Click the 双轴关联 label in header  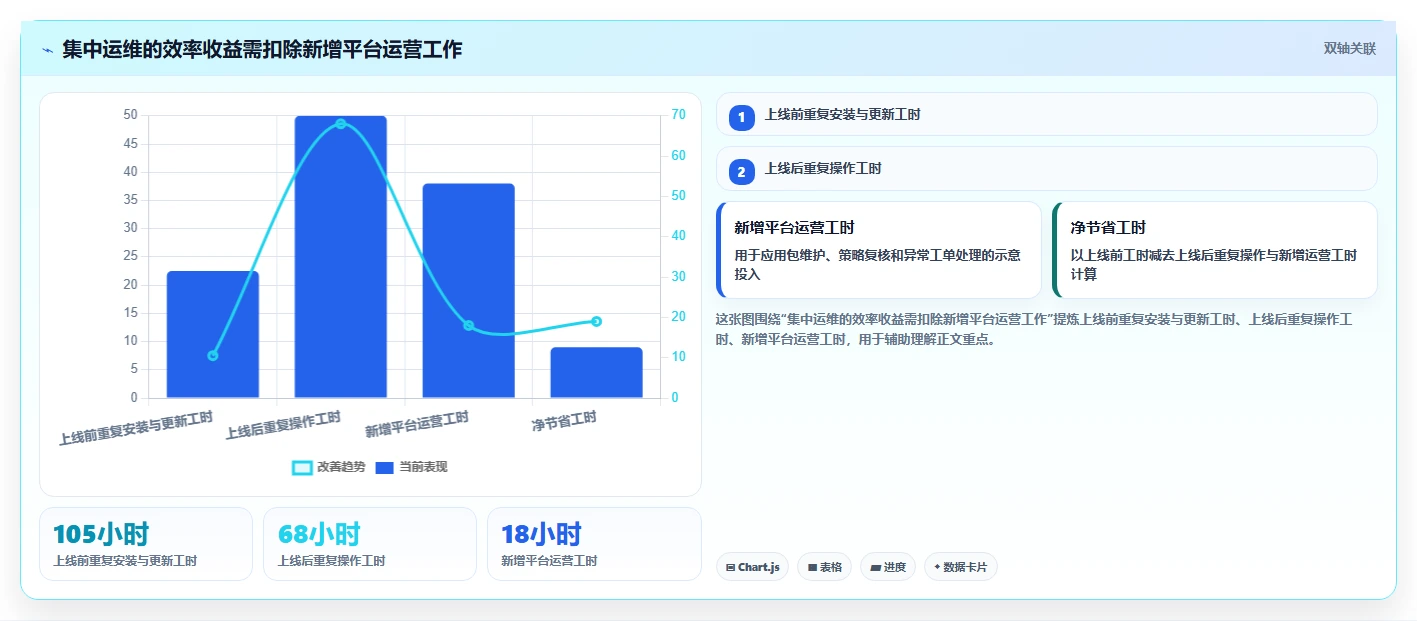click(1350, 49)
